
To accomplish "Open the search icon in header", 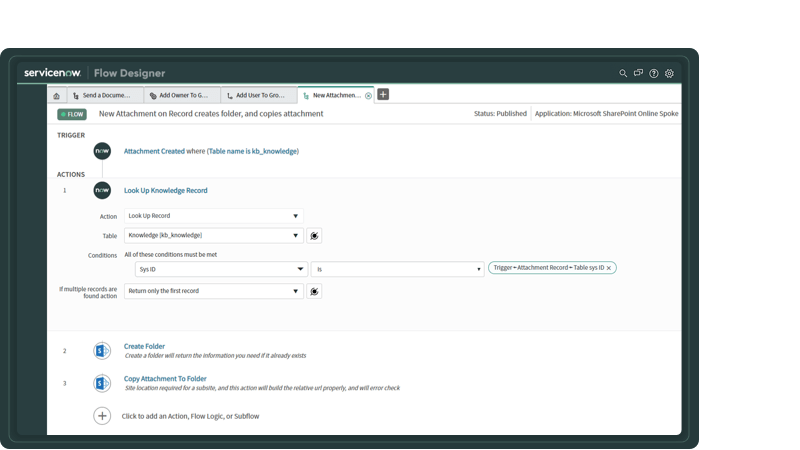I will click(623, 73).
